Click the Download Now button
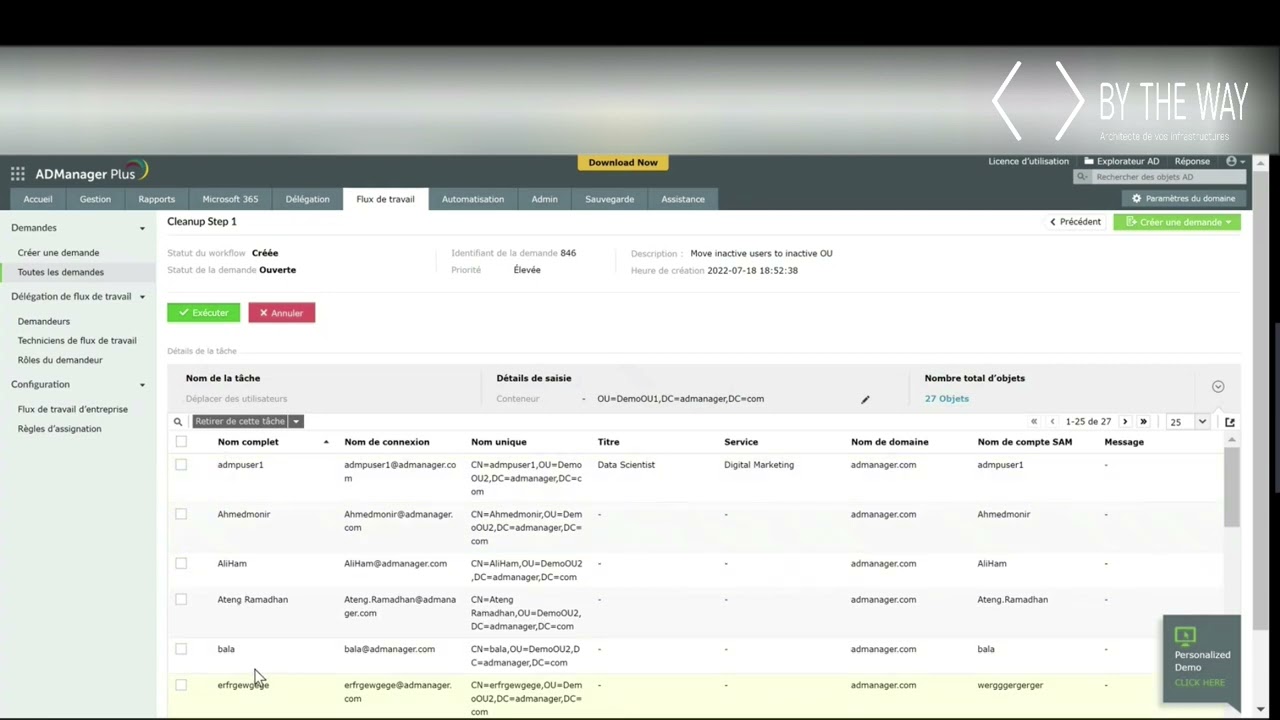 coord(623,162)
